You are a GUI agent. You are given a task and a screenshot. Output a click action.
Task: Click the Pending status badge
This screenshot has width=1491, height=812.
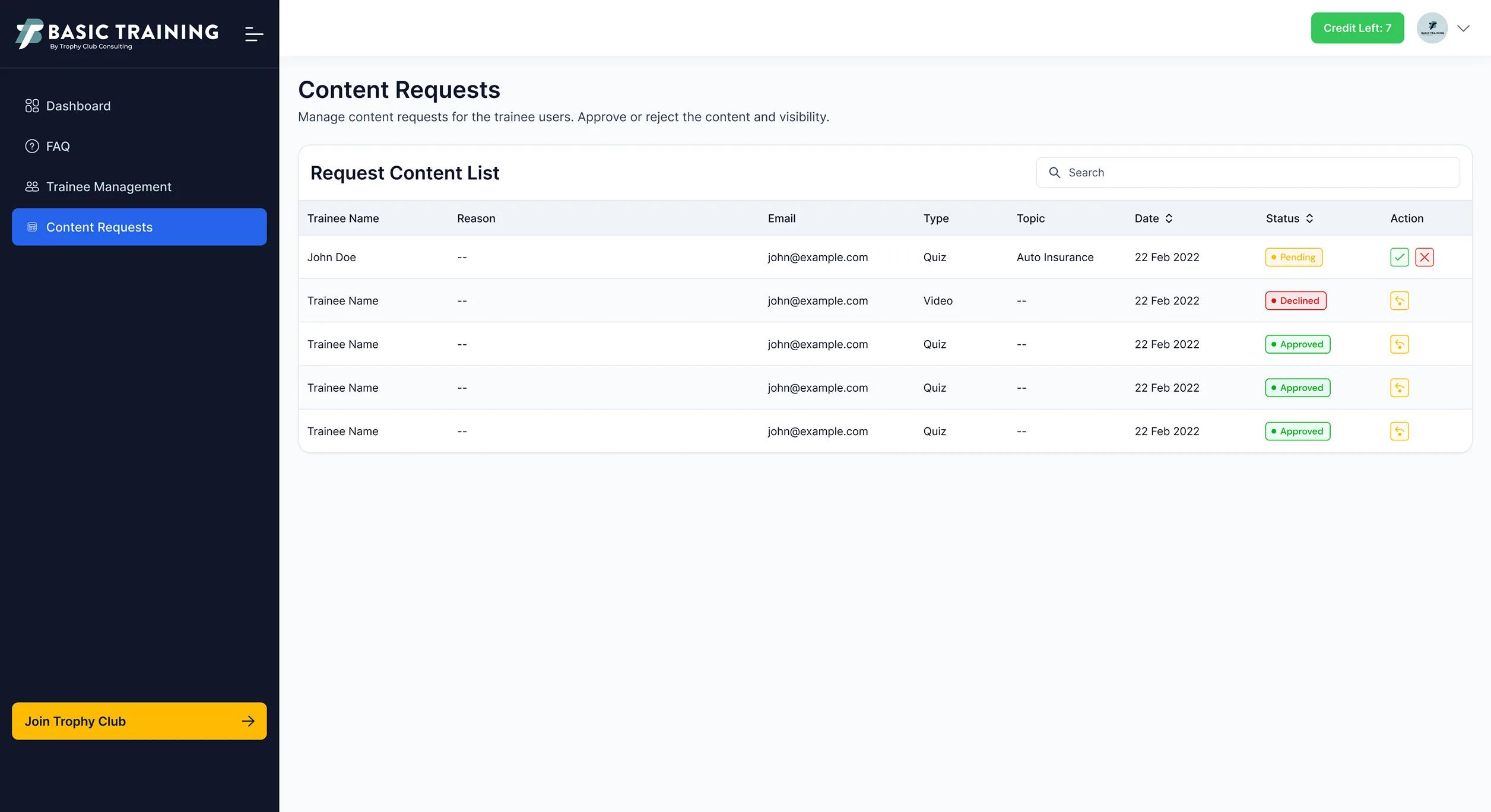[x=1294, y=257]
